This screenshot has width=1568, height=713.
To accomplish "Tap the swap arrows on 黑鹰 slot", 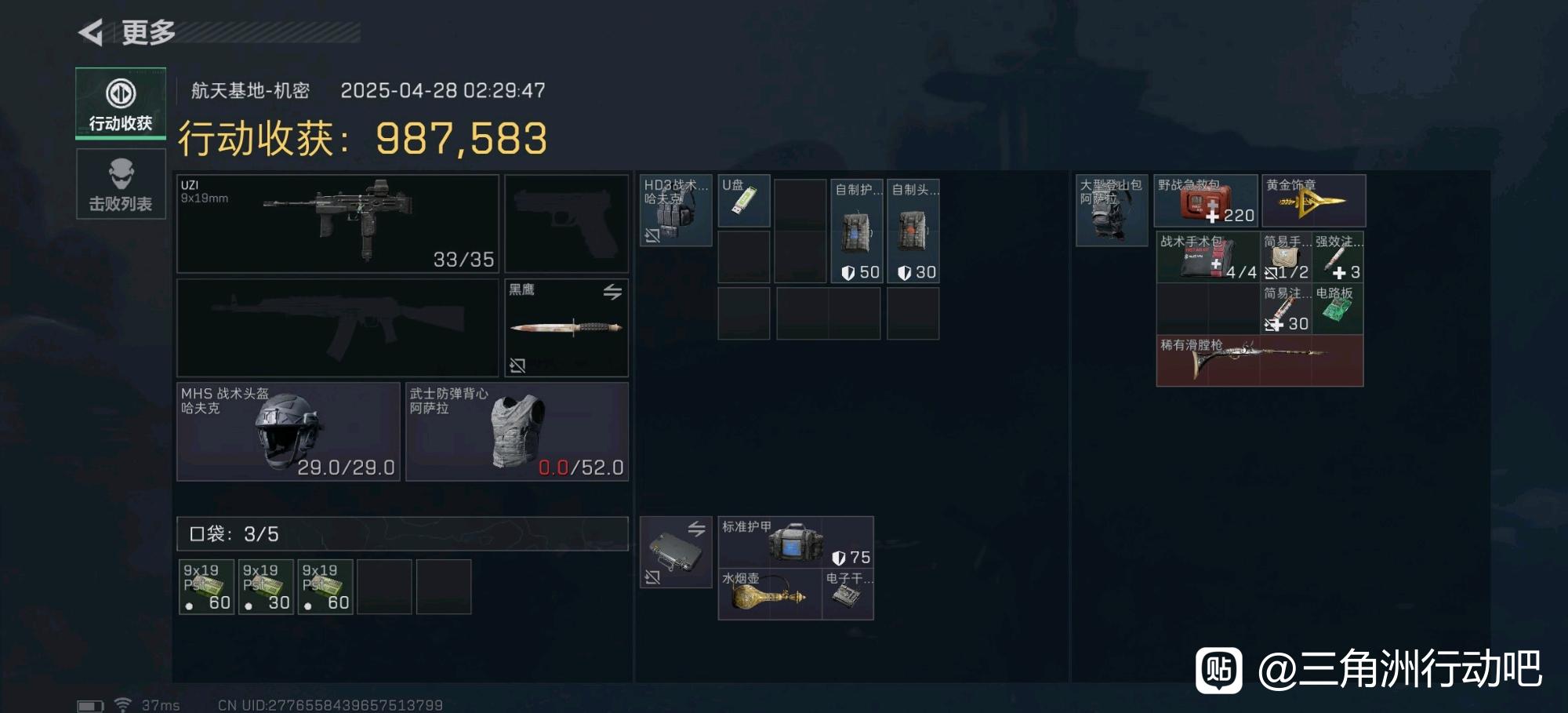I will [612, 292].
